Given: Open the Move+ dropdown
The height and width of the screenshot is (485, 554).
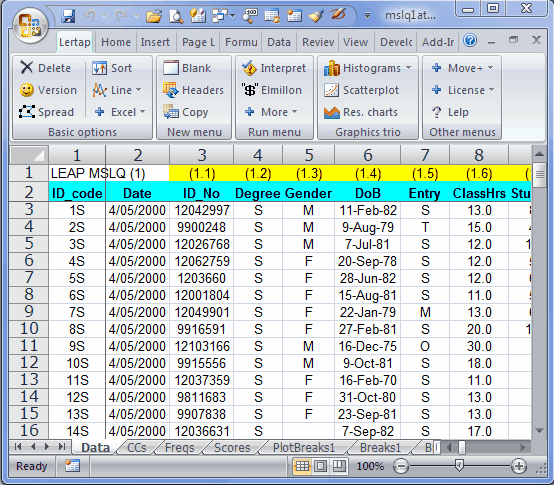Looking at the screenshot, I should point(490,67).
